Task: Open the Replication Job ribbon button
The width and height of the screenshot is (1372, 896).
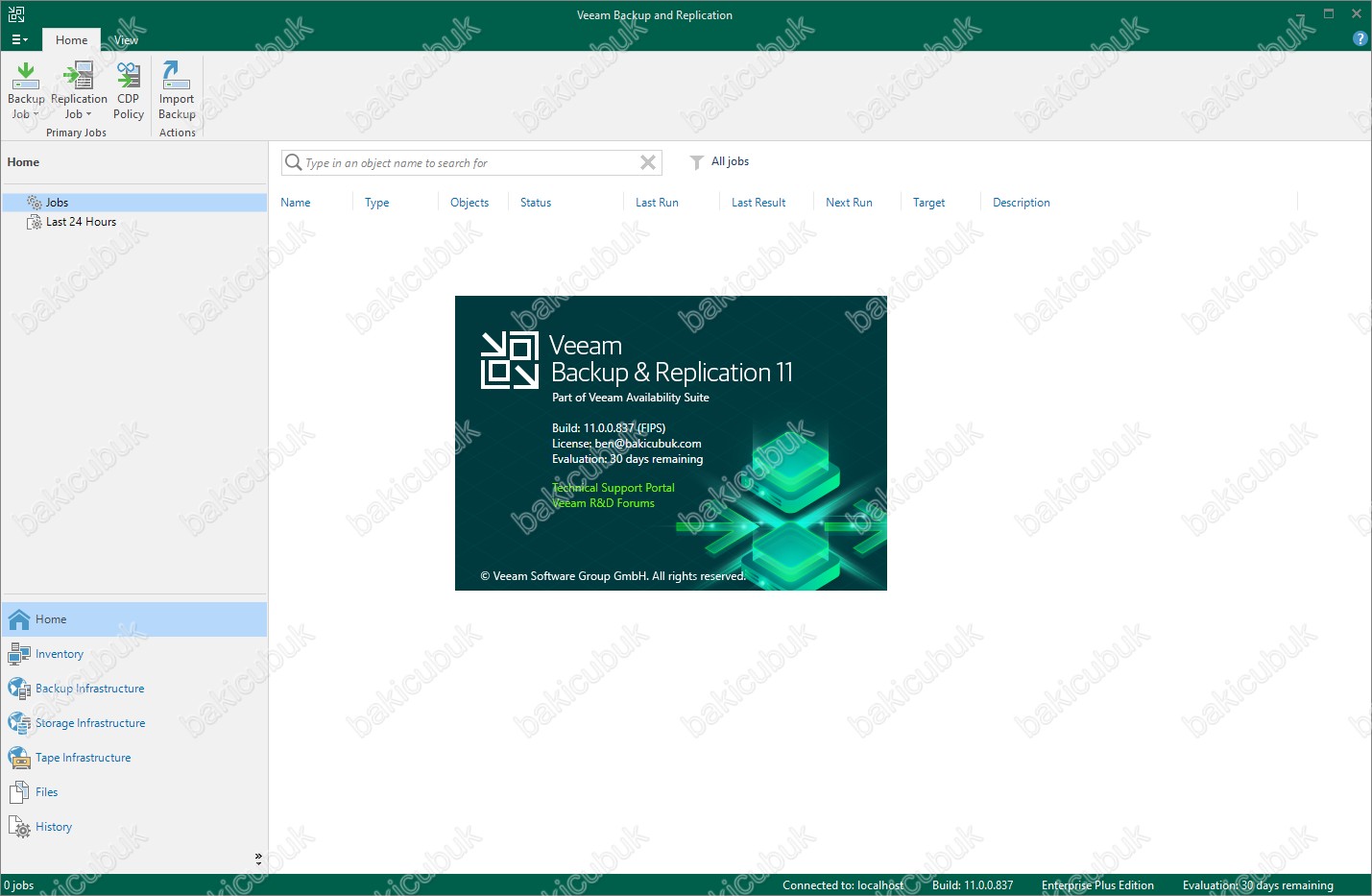Action: 79,90
